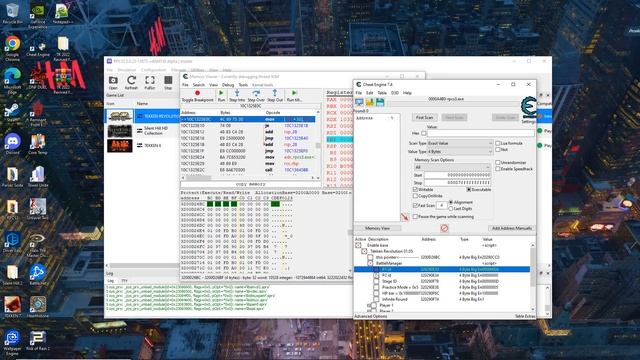The height and width of the screenshot is (360, 640).
Task: Open the Tools menu in Memory Viewer
Action: pyautogui.click(x=243, y=85)
